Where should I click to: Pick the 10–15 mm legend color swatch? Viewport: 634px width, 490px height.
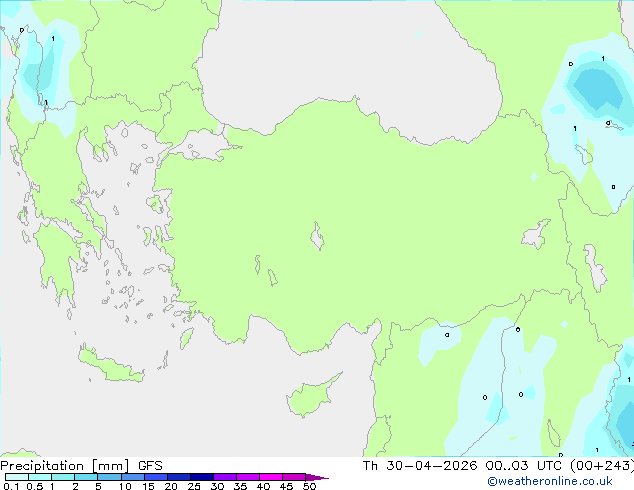coord(132,477)
